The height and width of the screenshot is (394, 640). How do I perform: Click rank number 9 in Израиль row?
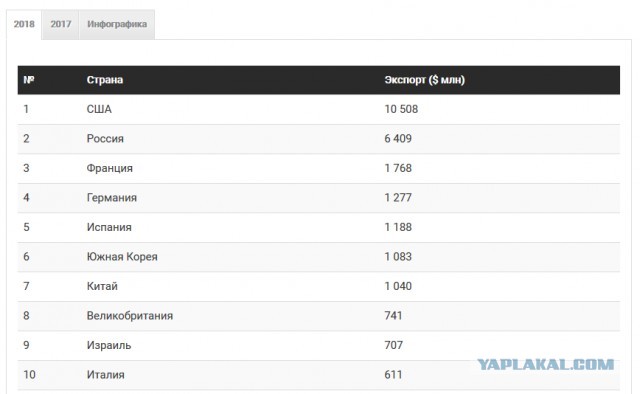(x=26, y=345)
